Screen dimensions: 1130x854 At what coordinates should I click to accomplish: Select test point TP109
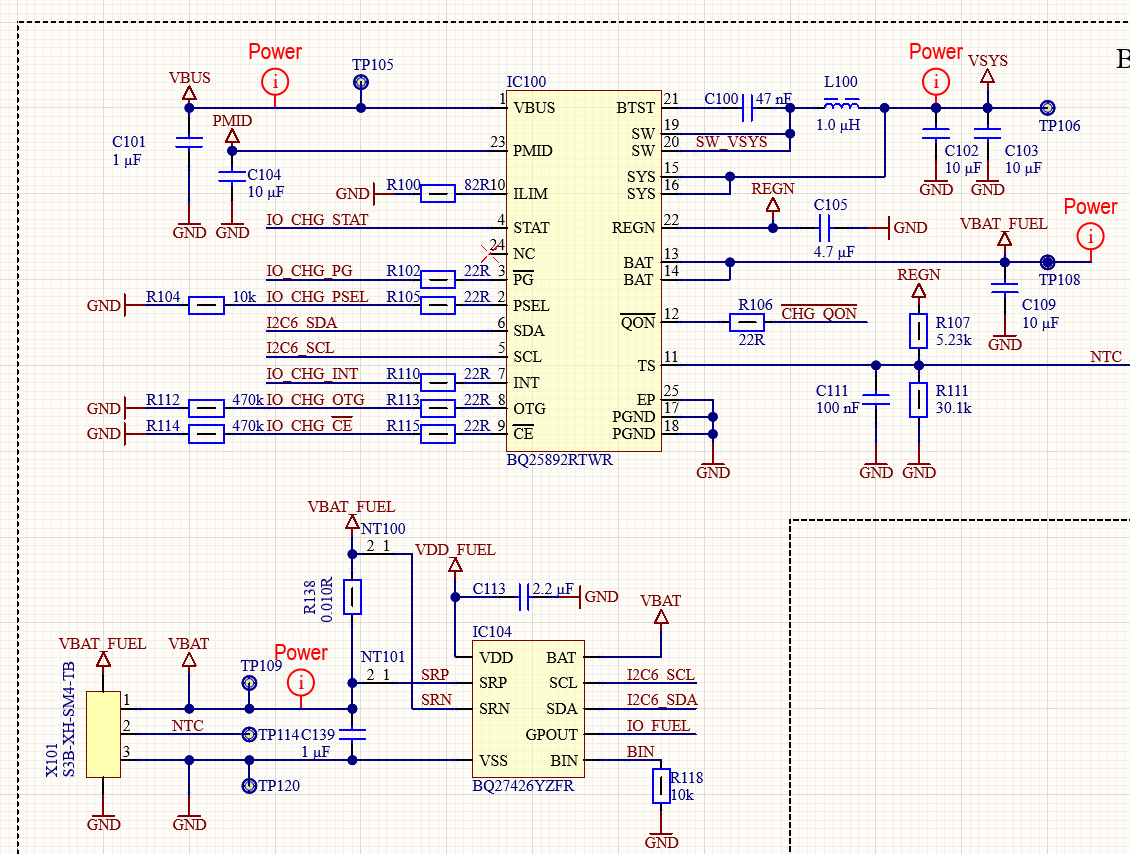click(x=249, y=683)
